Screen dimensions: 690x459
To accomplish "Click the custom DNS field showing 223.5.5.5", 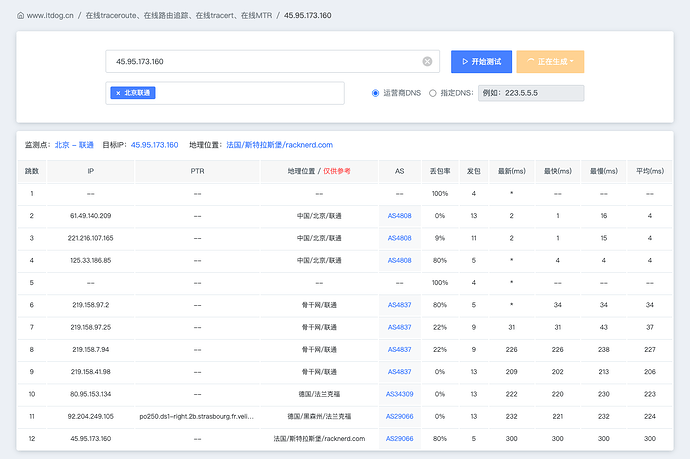I will (531, 93).
